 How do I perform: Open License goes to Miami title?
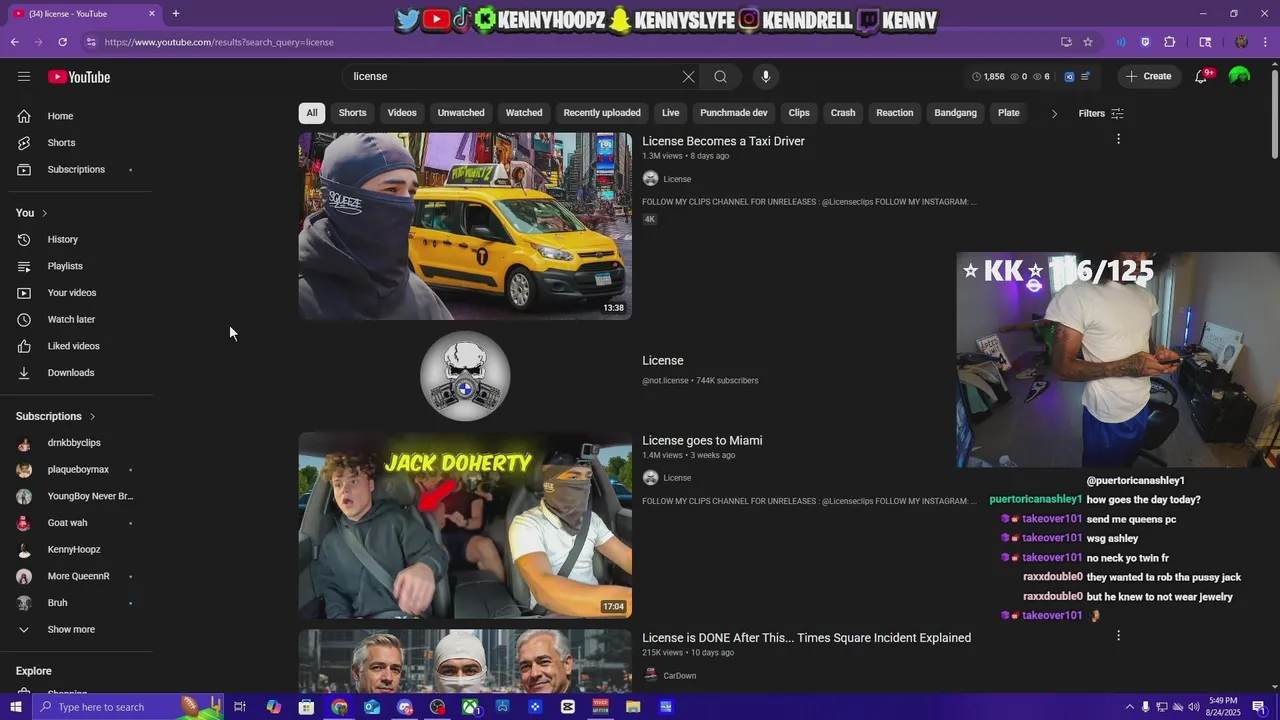(702, 441)
